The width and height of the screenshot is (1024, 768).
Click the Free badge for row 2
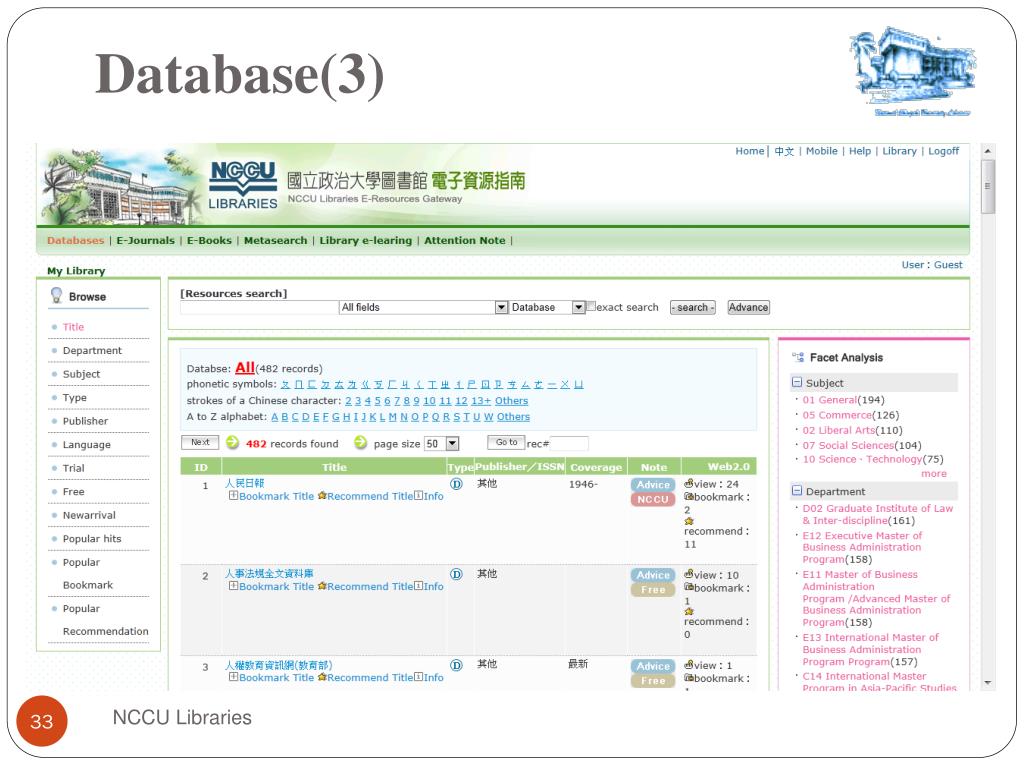(653, 590)
